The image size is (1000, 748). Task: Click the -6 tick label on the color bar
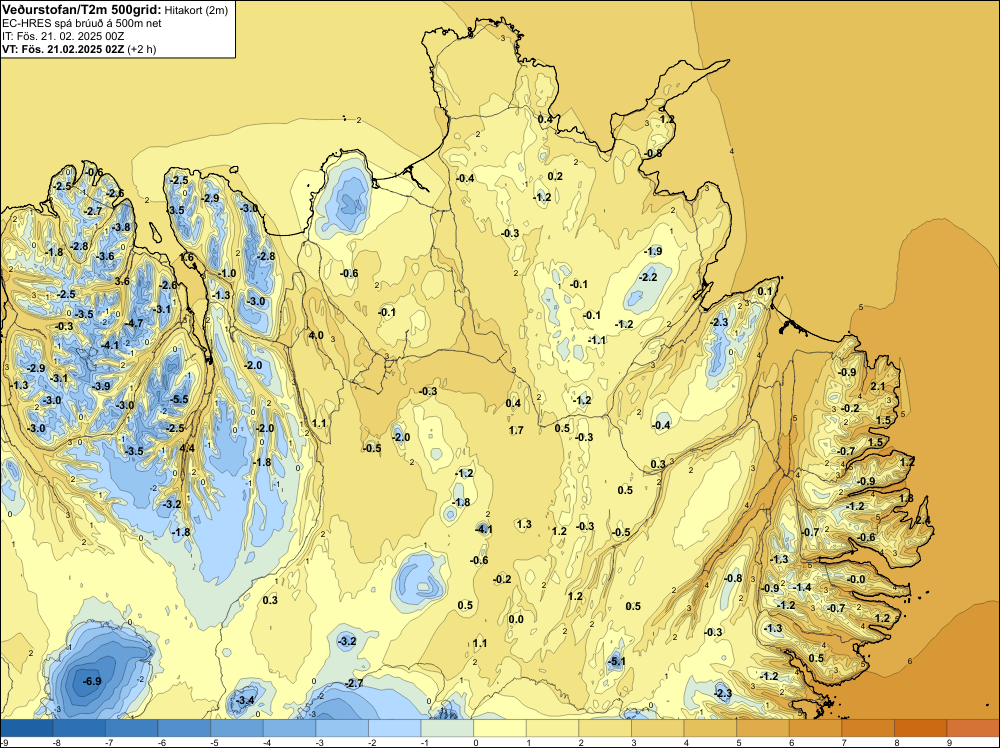point(161,742)
